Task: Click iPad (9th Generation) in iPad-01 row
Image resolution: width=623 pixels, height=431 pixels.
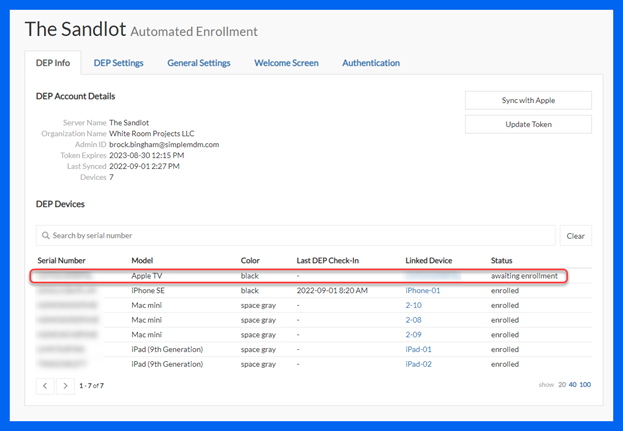Action: click(x=167, y=349)
